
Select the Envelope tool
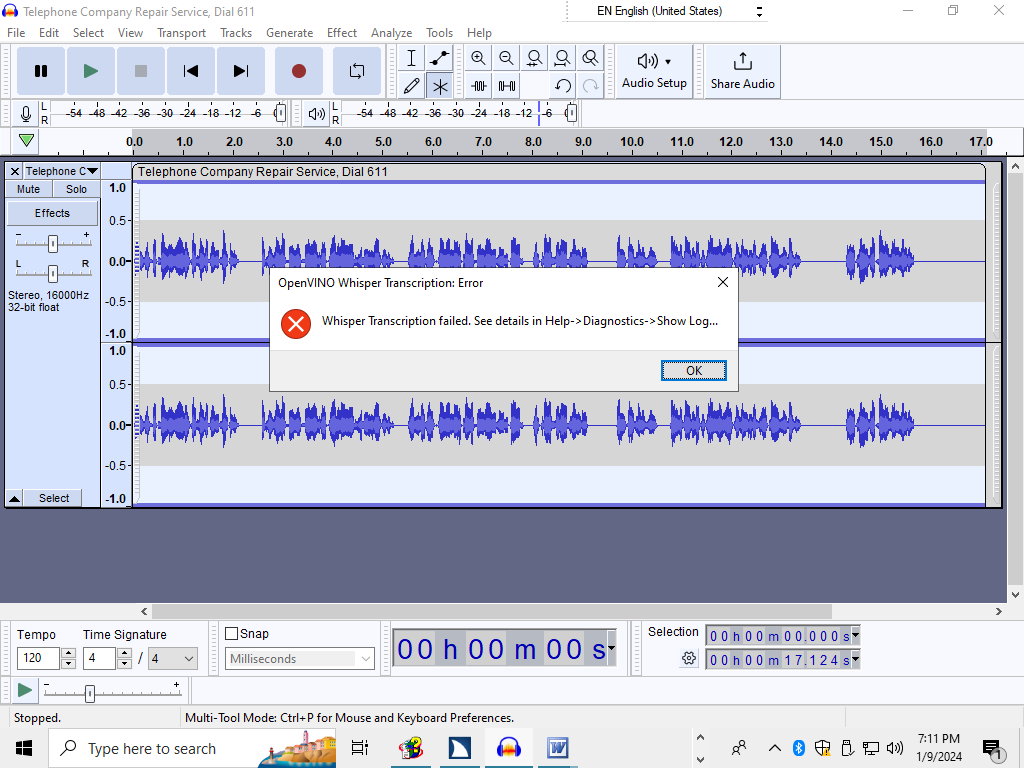[x=440, y=58]
